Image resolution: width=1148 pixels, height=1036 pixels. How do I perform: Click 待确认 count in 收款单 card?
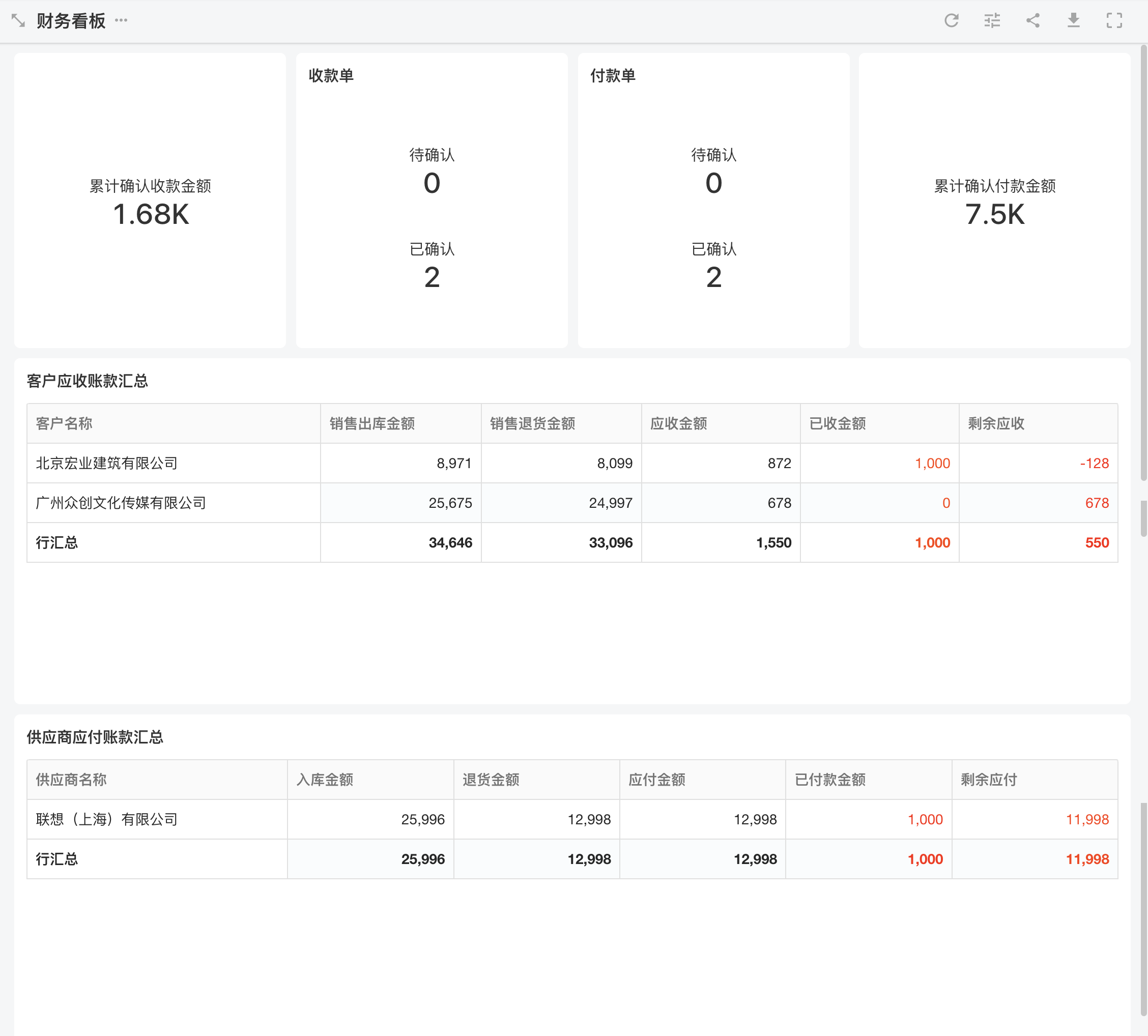pos(432,183)
